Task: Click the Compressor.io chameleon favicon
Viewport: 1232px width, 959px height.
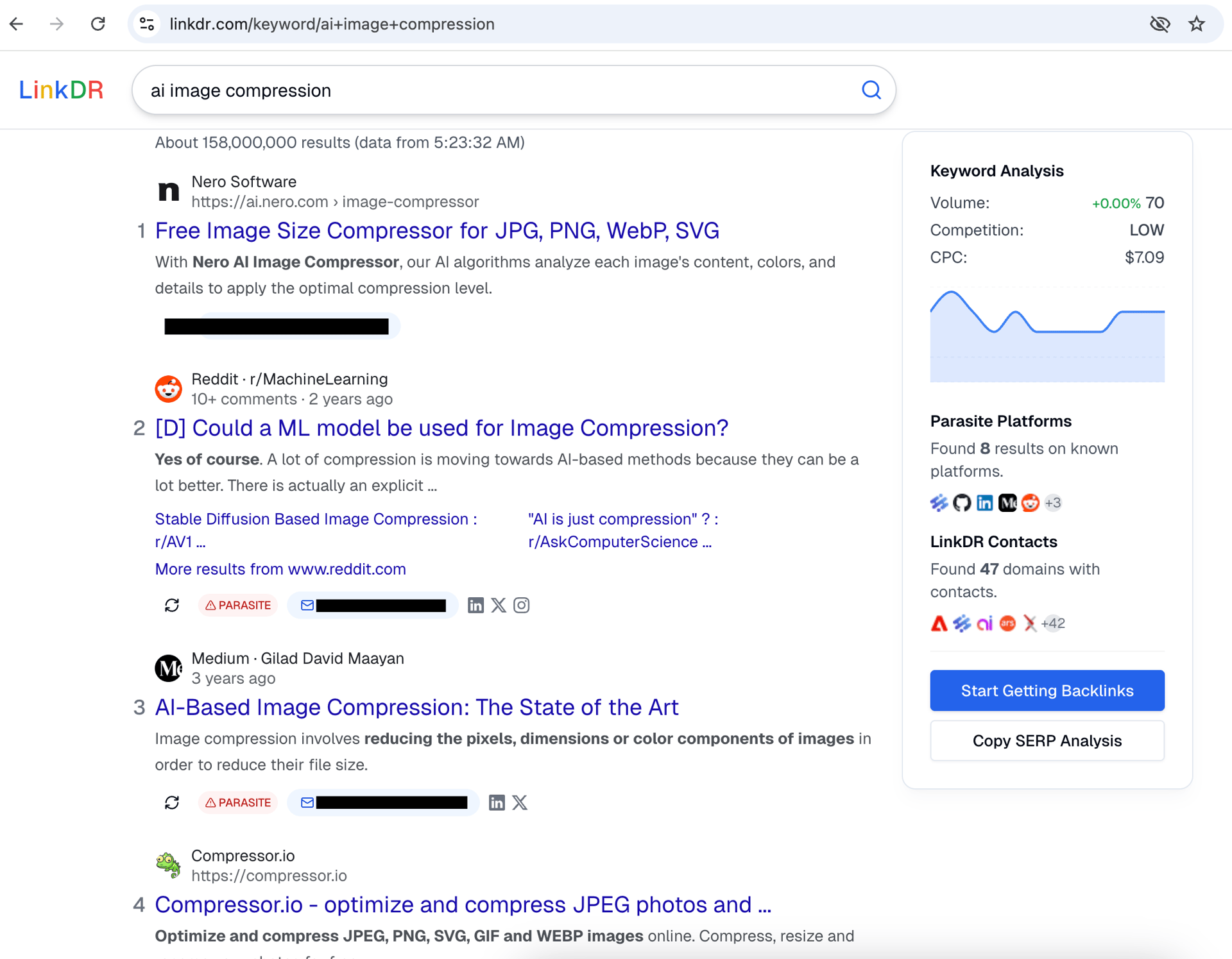Action: click(169, 865)
